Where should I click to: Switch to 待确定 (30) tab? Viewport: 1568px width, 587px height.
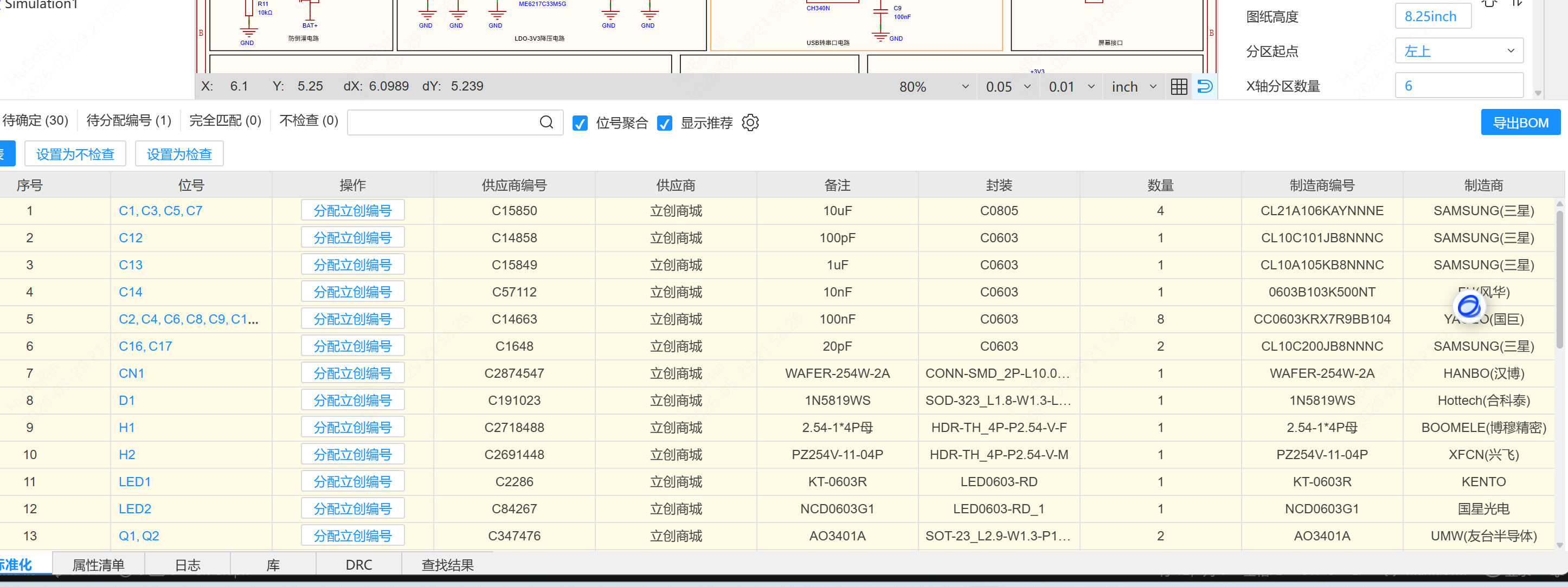click(x=35, y=120)
